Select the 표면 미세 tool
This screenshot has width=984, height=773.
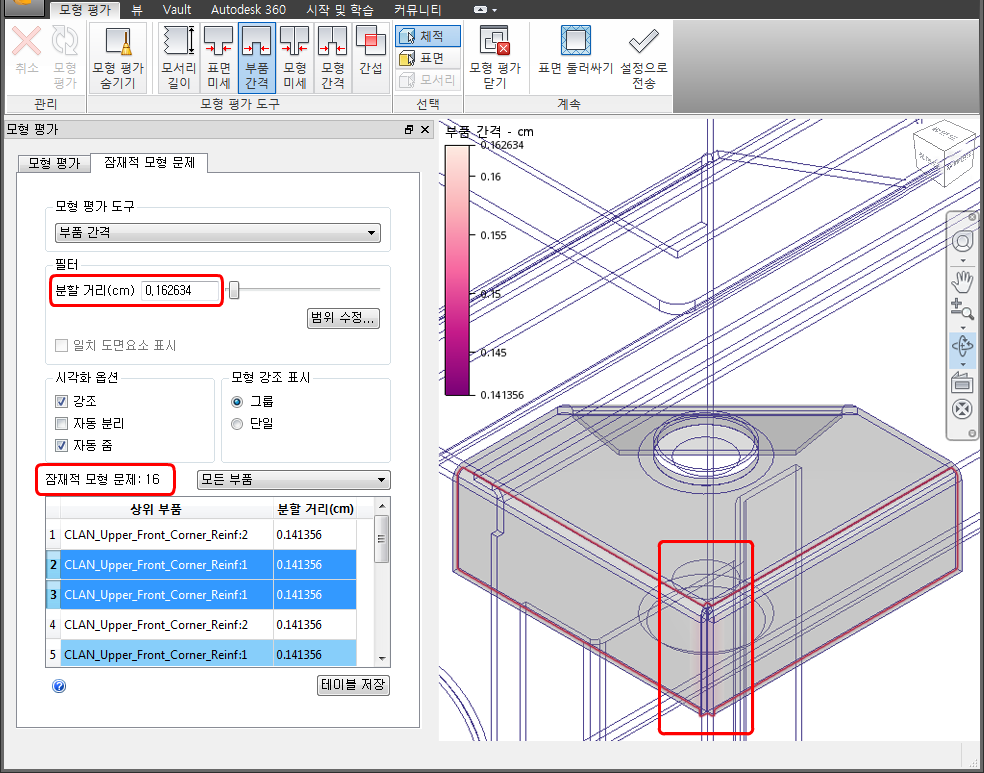click(x=218, y=58)
